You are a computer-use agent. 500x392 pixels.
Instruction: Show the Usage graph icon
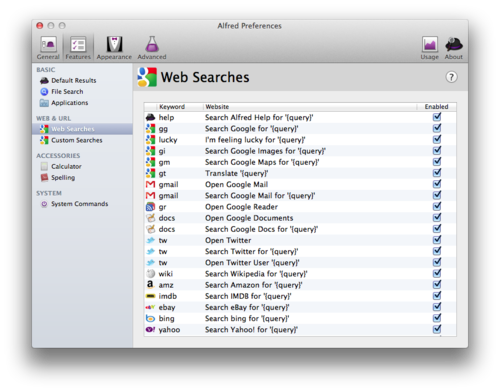429,48
